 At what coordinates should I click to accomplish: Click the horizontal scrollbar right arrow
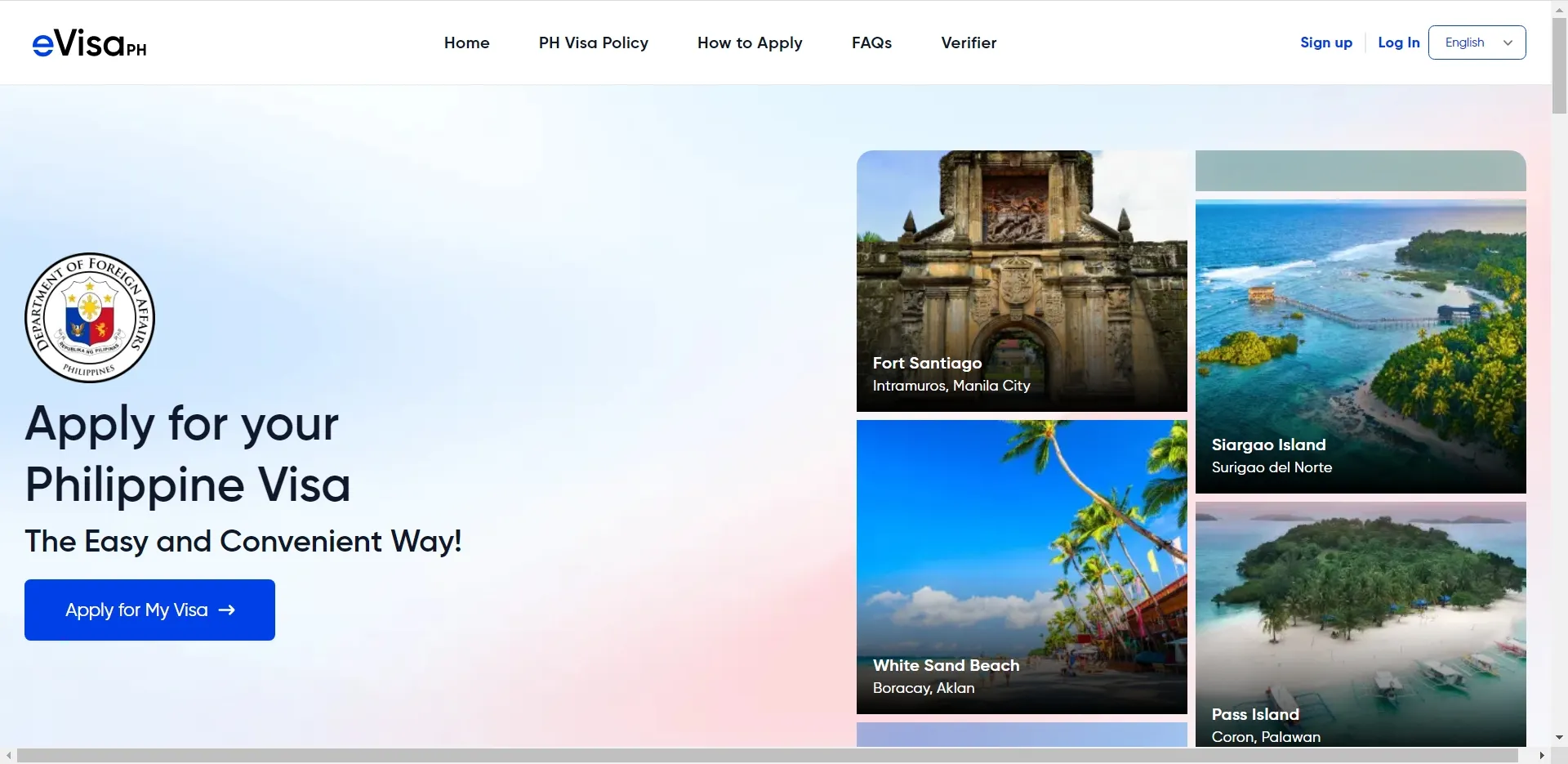click(x=1541, y=756)
